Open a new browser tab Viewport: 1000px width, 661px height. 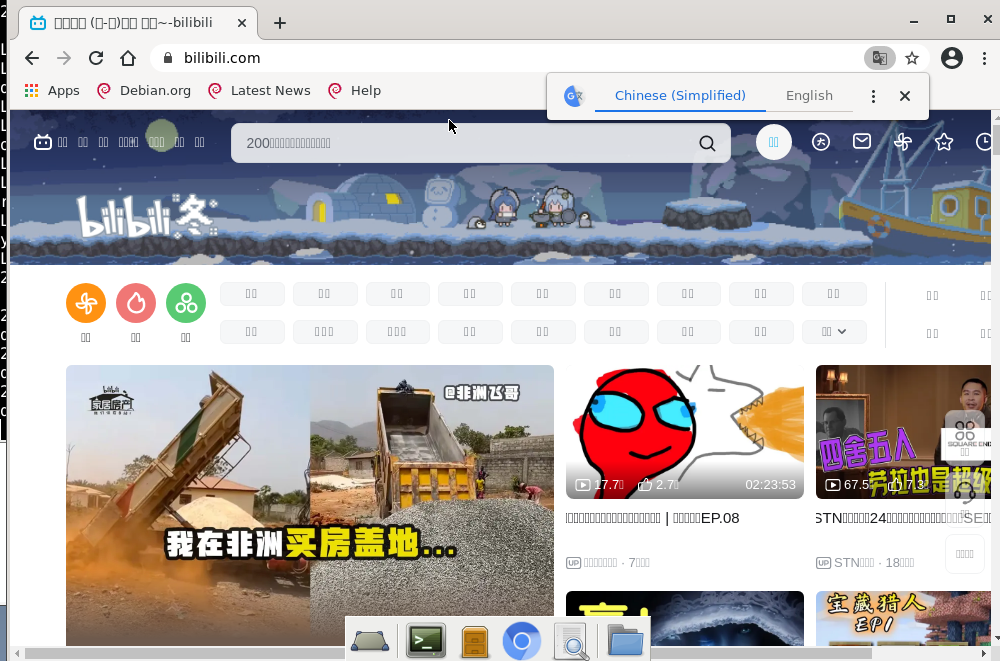point(279,23)
